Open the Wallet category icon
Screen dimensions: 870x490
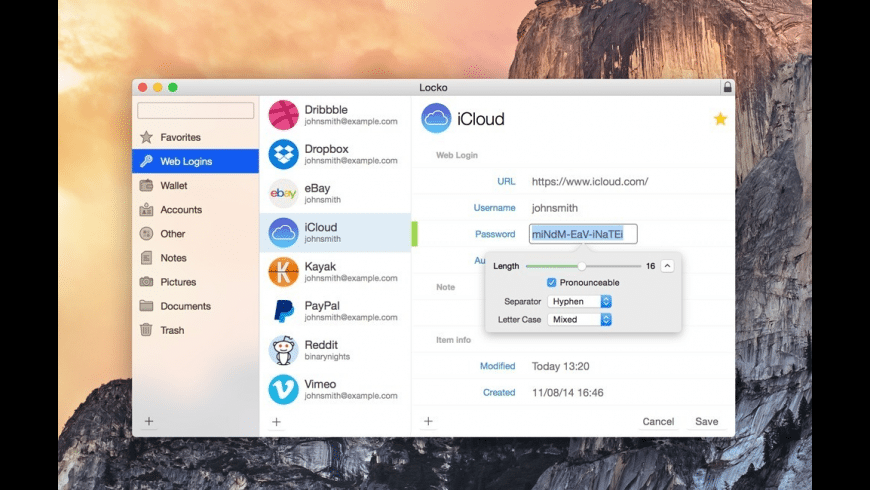[146, 185]
